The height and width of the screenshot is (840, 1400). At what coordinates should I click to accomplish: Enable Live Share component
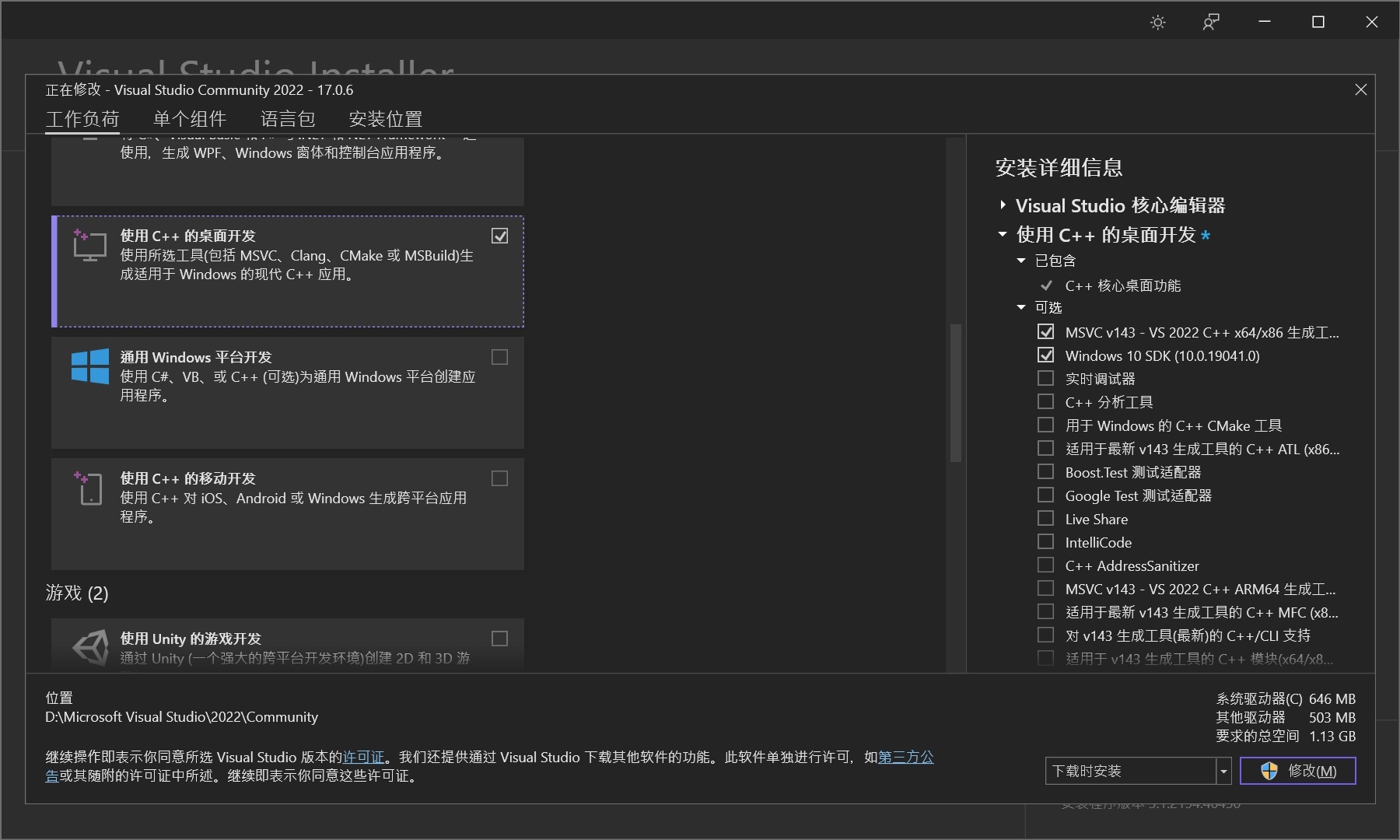[1046, 518]
